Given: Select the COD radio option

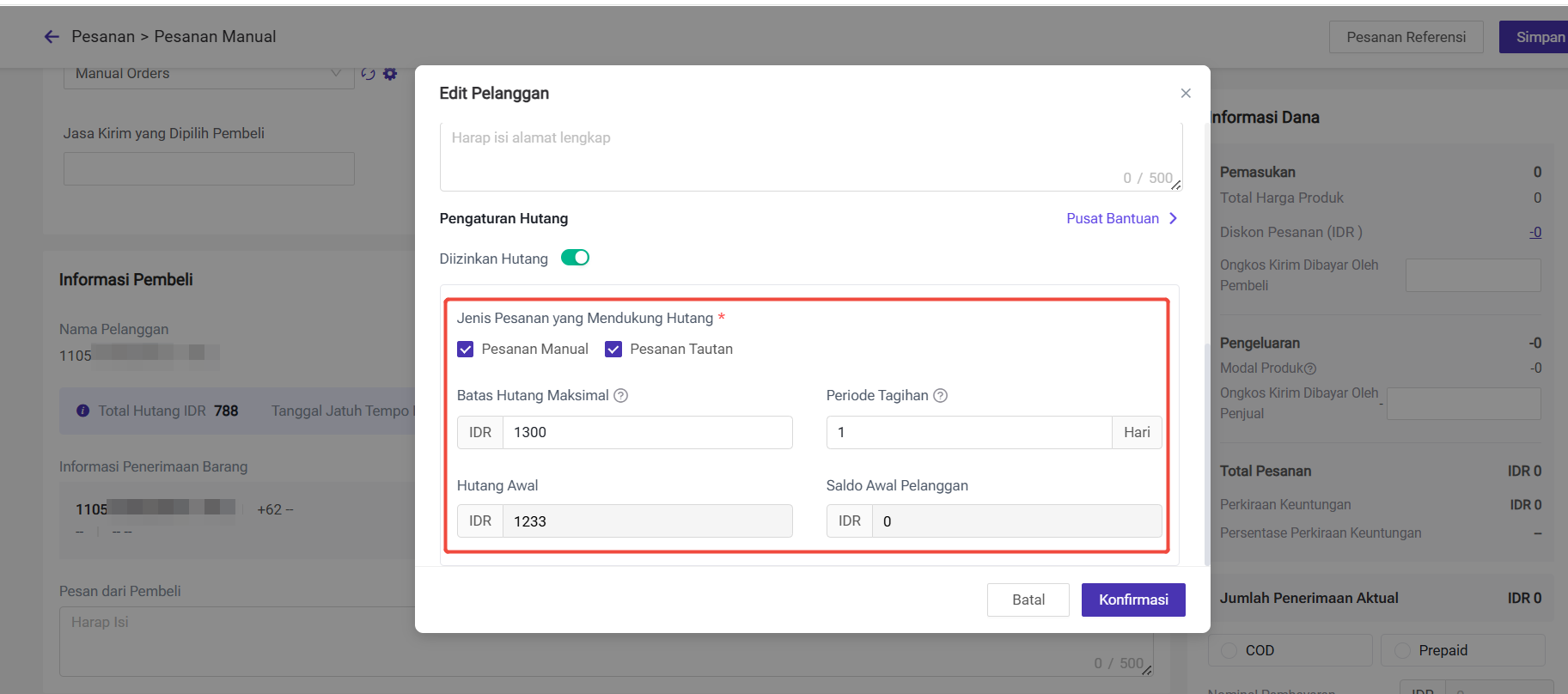Looking at the screenshot, I should pyautogui.click(x=1229, y=650).
